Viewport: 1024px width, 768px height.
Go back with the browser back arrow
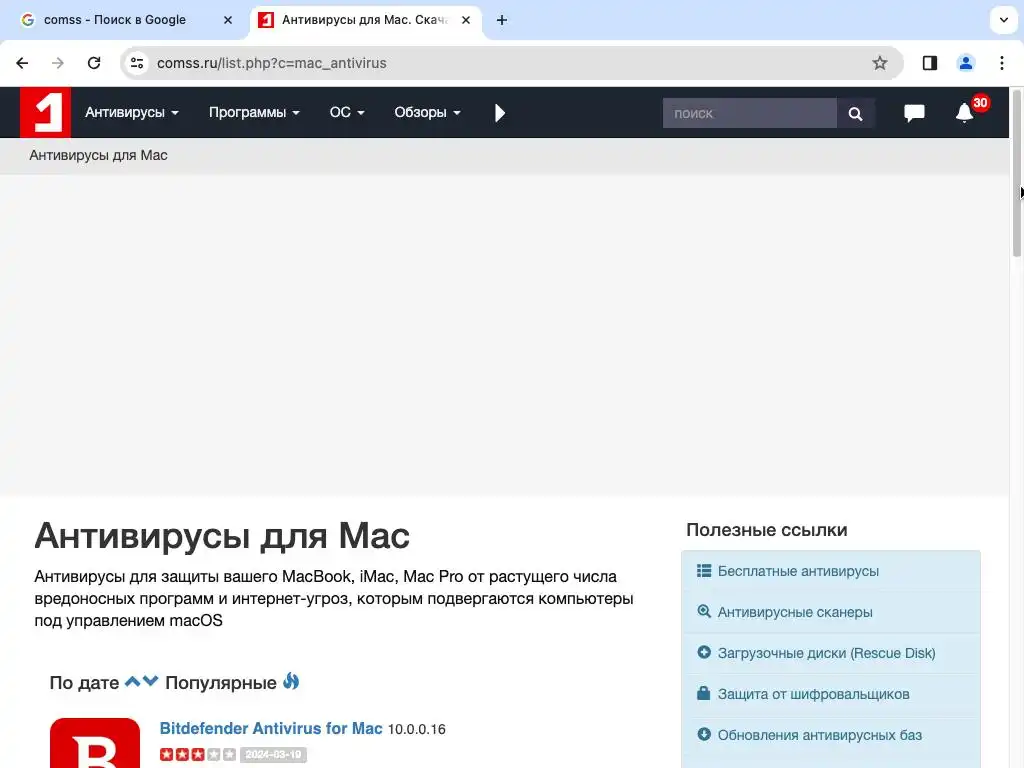pos(22,63)
